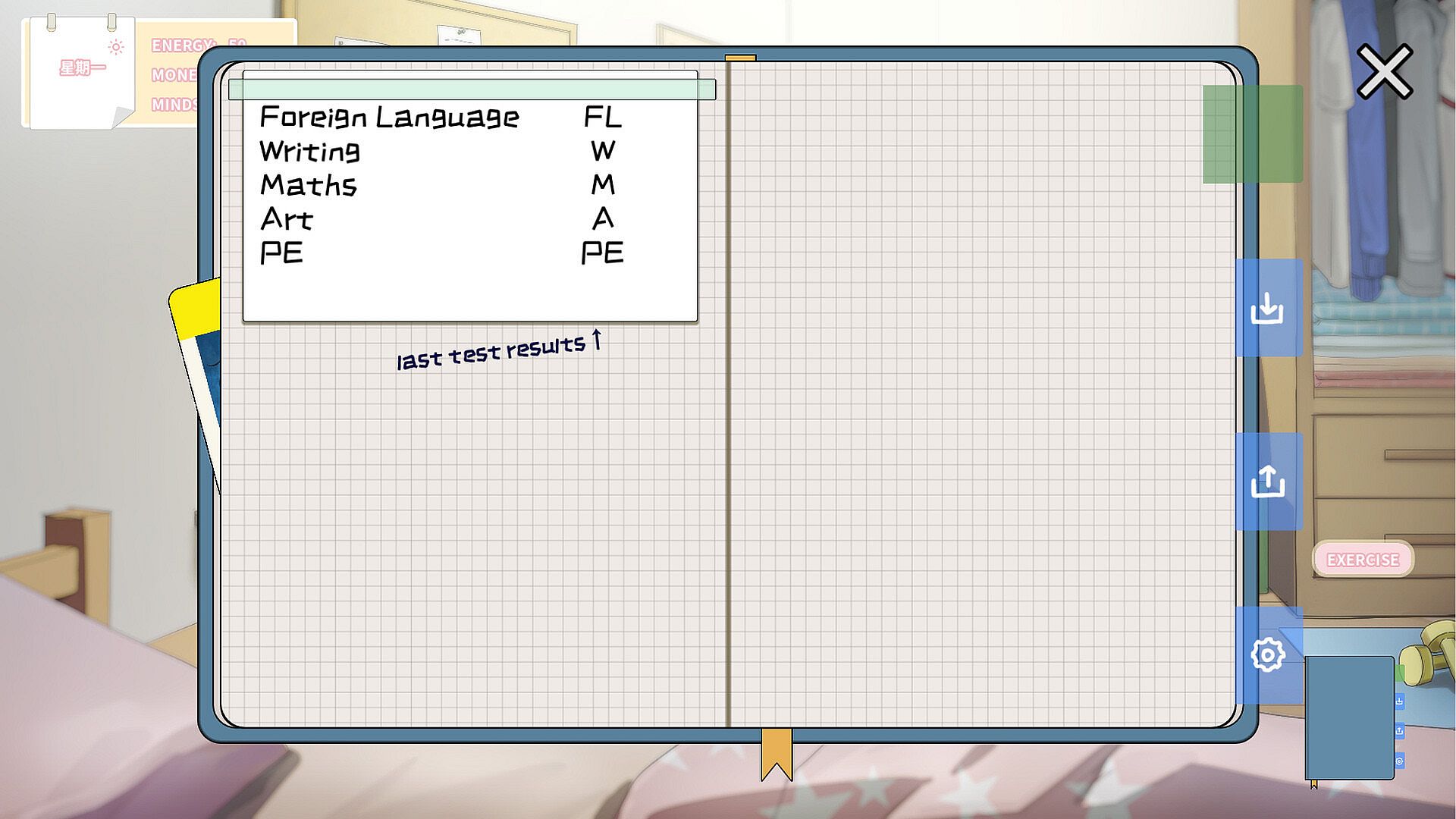Click the mini notebook's save tab icon
This screenshot has height=819, width=1456.
click(1400, 701)
